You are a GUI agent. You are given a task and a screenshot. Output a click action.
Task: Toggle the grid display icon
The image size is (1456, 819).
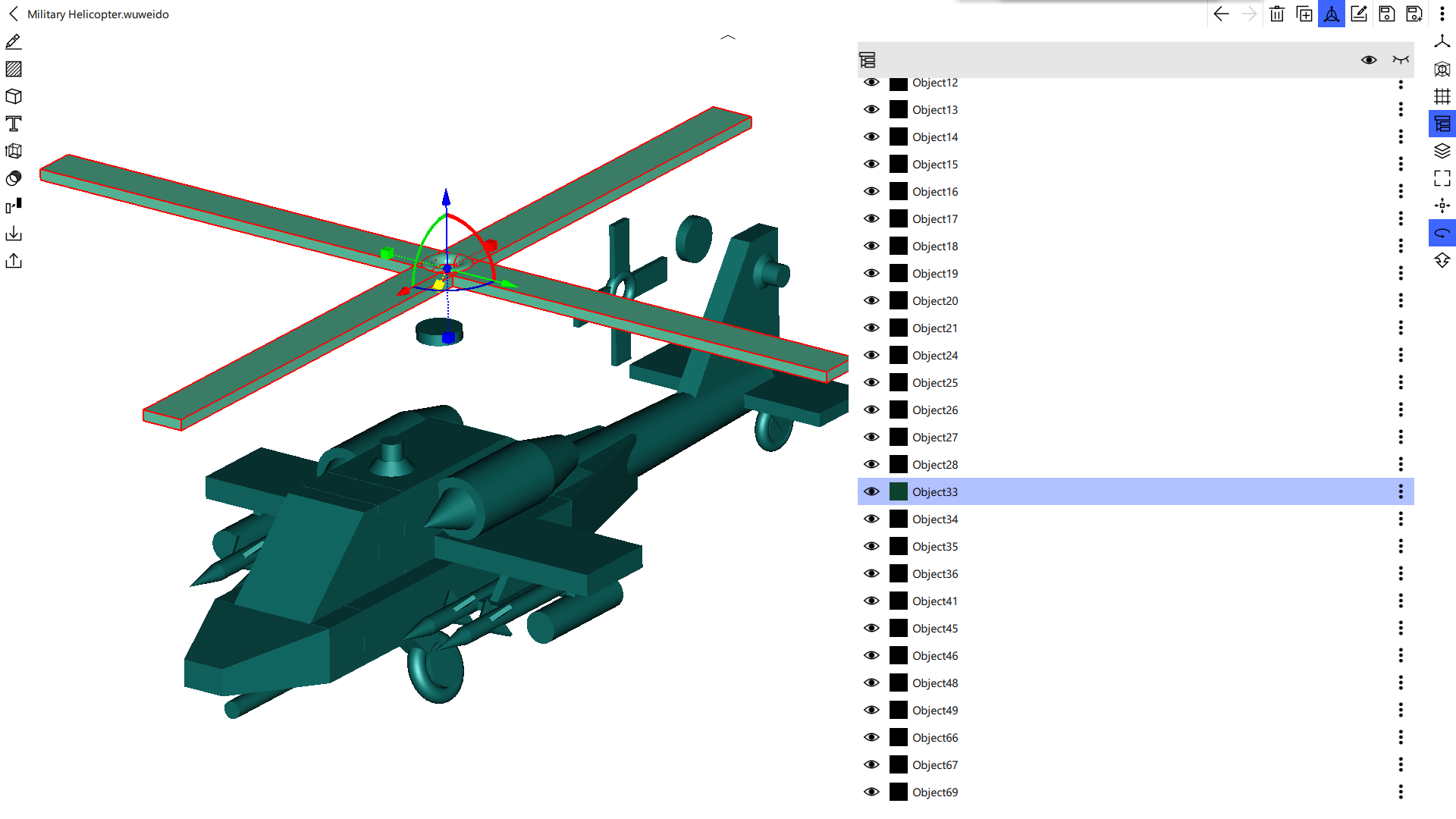1442,96
